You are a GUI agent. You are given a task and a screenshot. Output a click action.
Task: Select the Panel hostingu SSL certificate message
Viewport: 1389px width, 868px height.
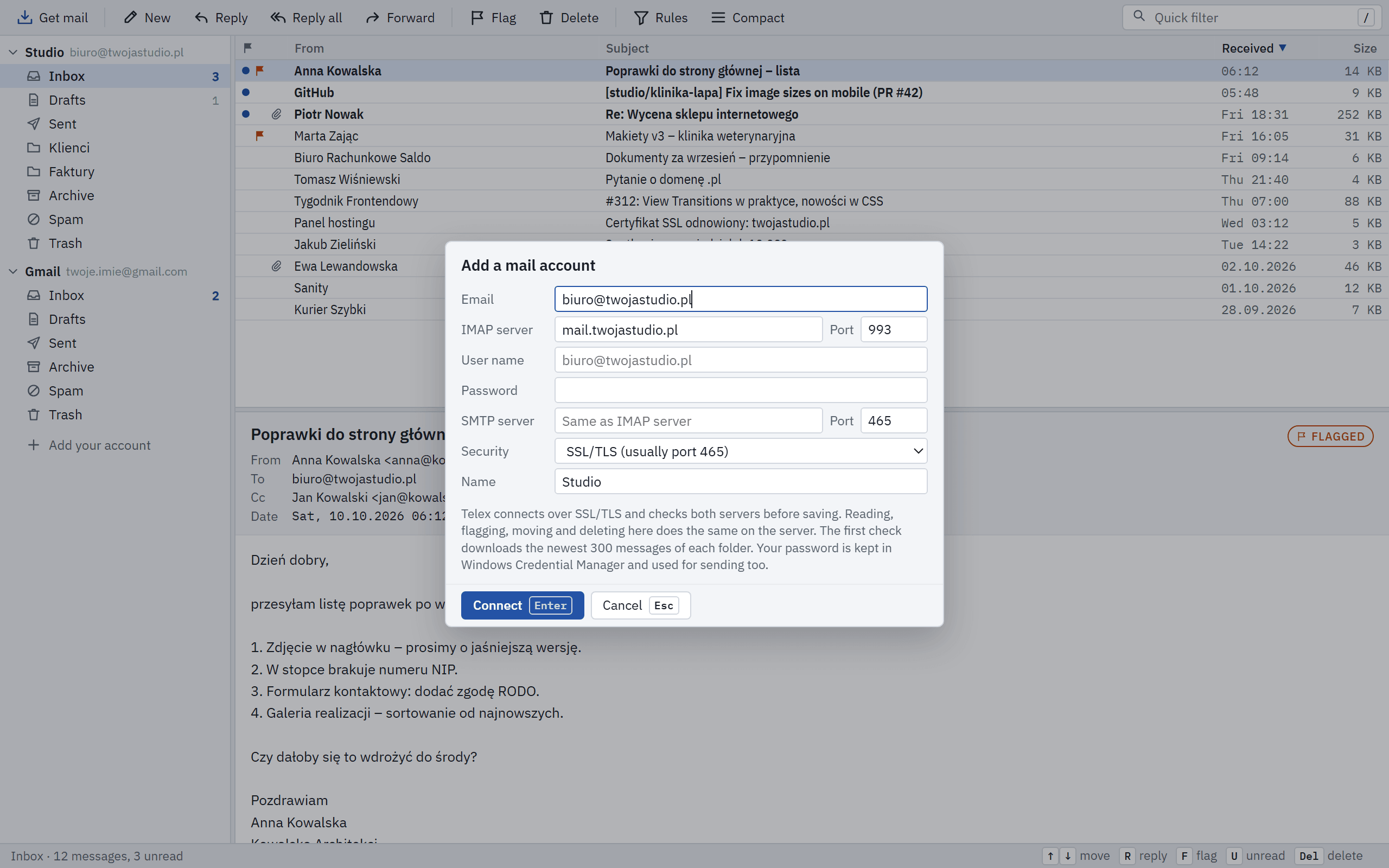pyautogui.click(x=812, y=223)
